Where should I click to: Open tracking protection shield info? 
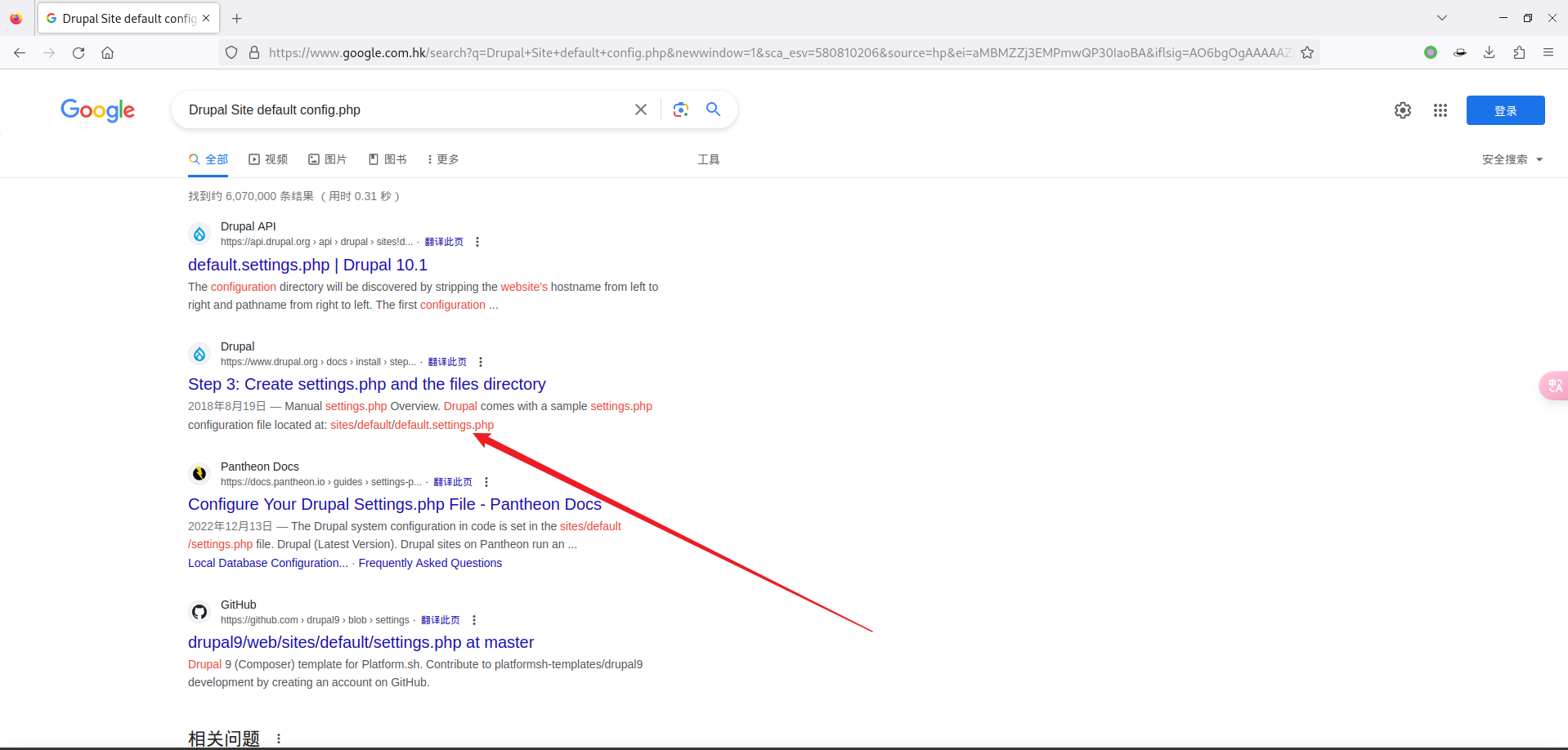(231, 52)
